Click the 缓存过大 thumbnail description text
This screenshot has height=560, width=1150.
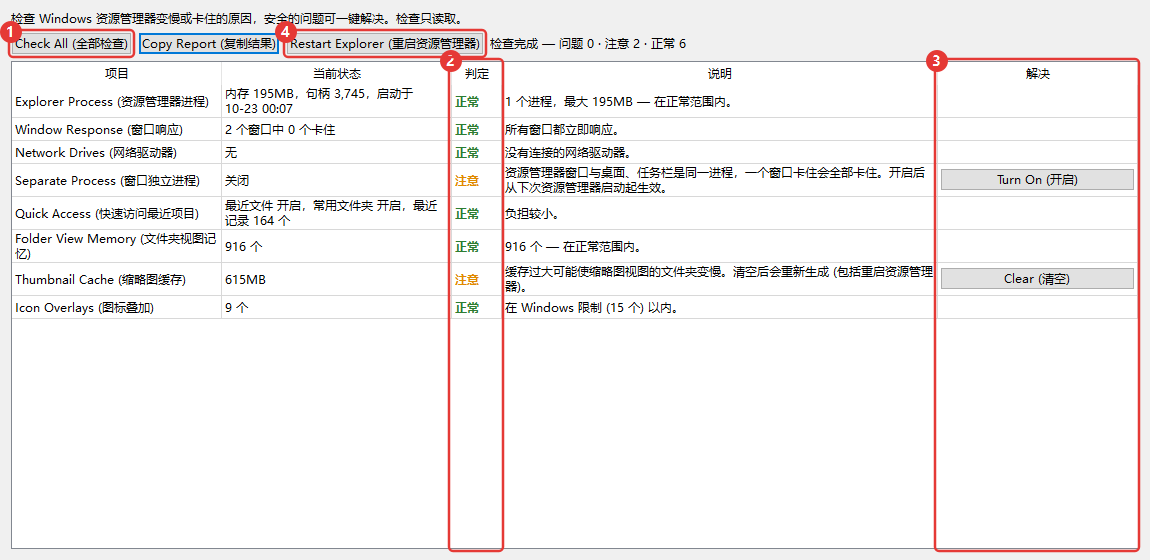point(719,279)
